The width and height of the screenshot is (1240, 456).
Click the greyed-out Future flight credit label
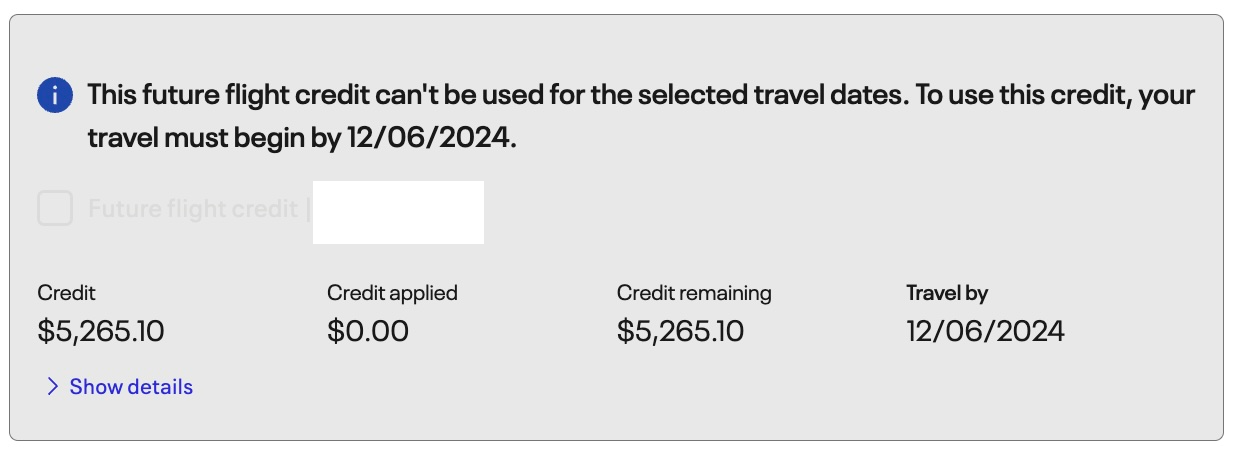pyautogui.click(x=192, y=209)
